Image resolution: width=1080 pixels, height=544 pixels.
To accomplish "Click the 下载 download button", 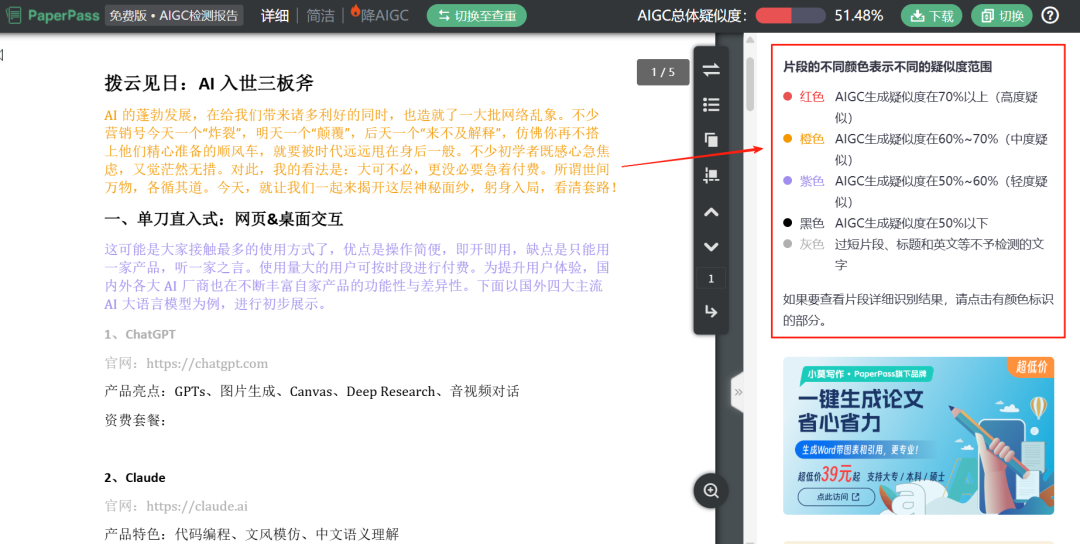I will [930, 15].
